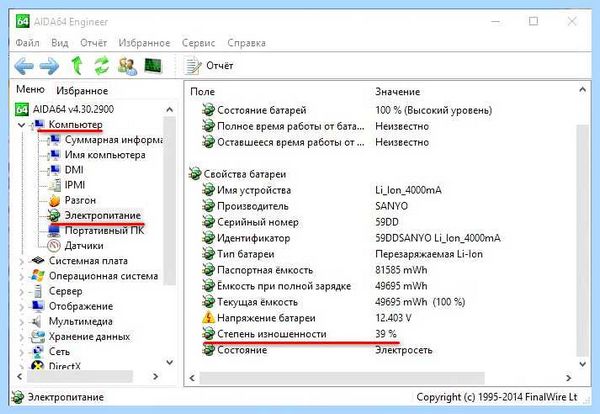
Task: Select the Степень изношенности row
Action: point(299,334)
